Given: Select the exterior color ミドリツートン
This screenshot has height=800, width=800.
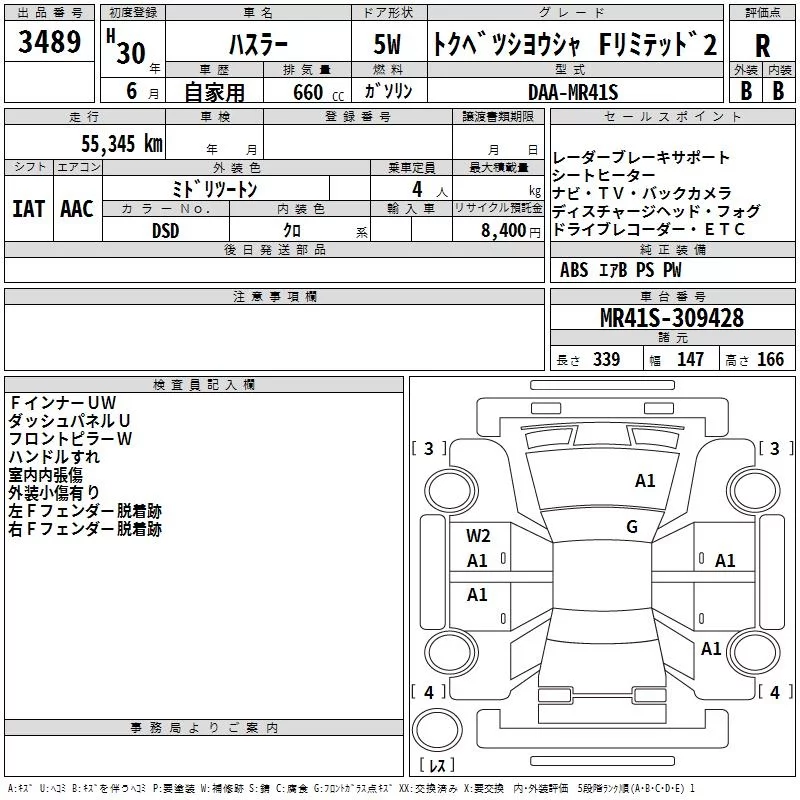Looking at the screenshot, I should [x=215, y=189].
